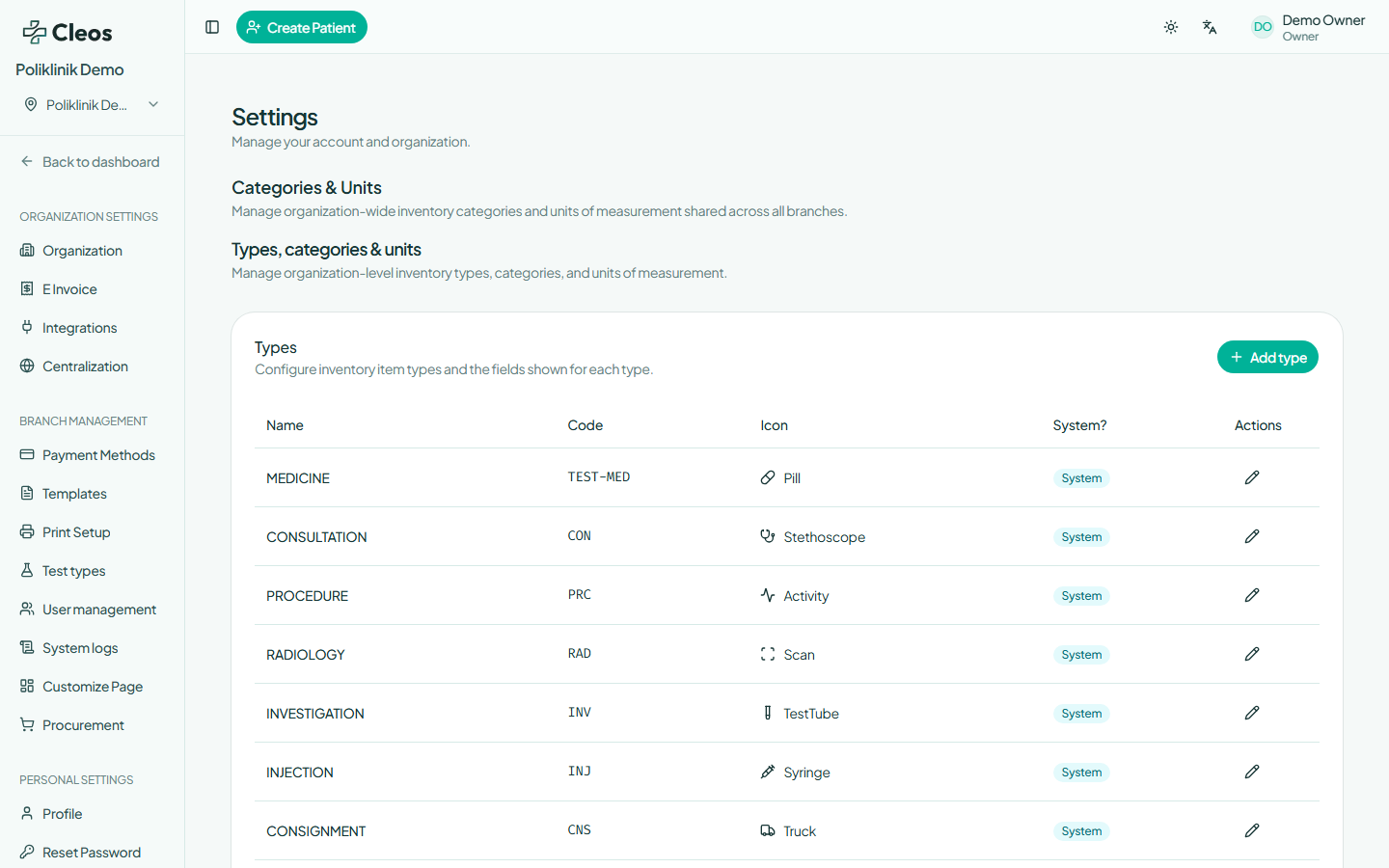Click the Pill icon in MEDICINE row

click(768, 477)
